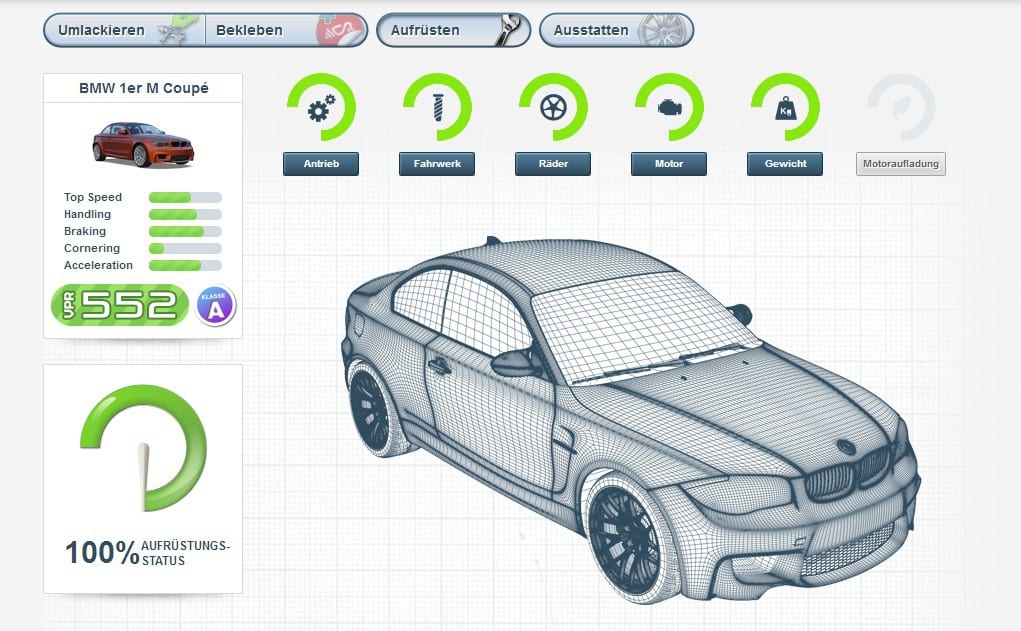Click the purple Klasse A badge

215,305
